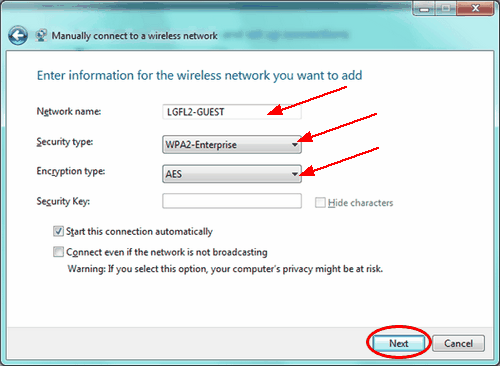500x366 pixels.
Task: Click the 'Security Key:' label
Action: click(63, 201)
